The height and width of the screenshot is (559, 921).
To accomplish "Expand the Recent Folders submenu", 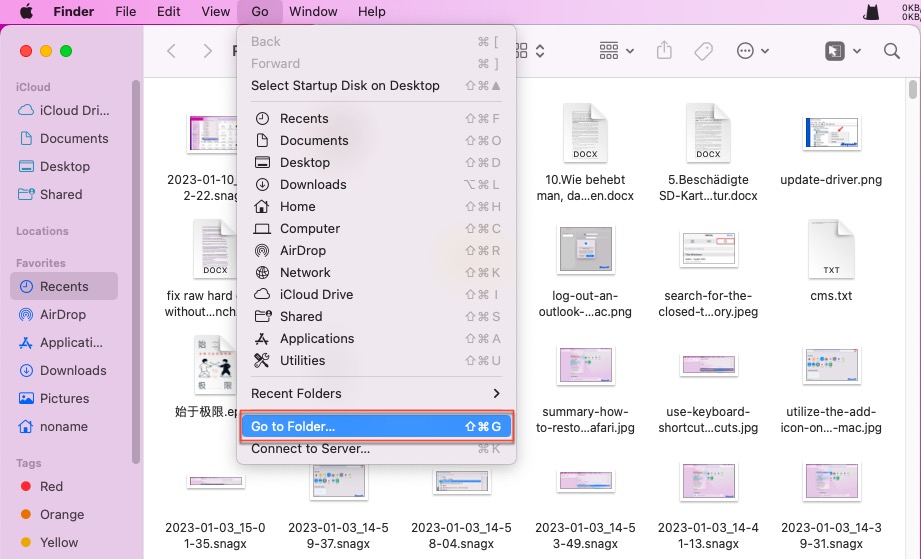I will coord(376,393).
